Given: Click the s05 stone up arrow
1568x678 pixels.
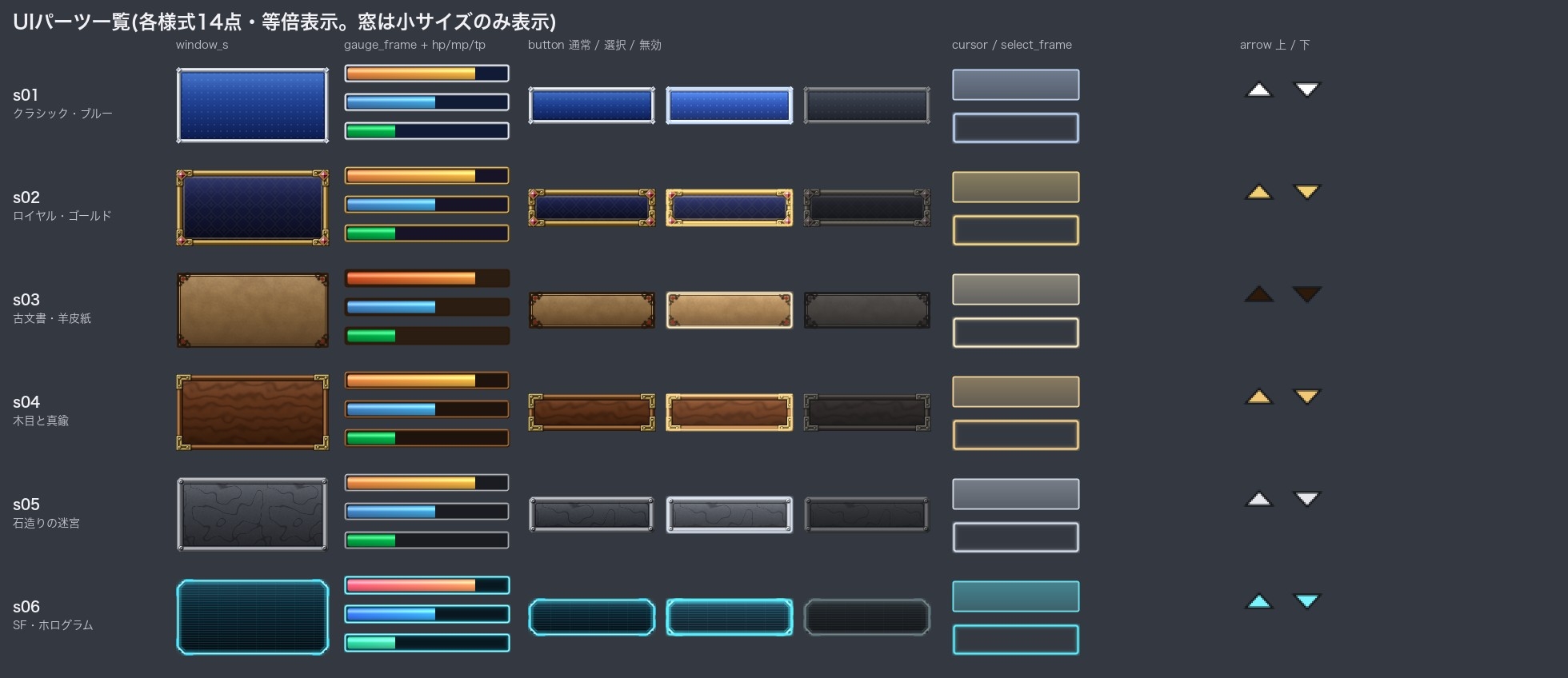Looking at the screenshot, I should tap(1259, 499).
